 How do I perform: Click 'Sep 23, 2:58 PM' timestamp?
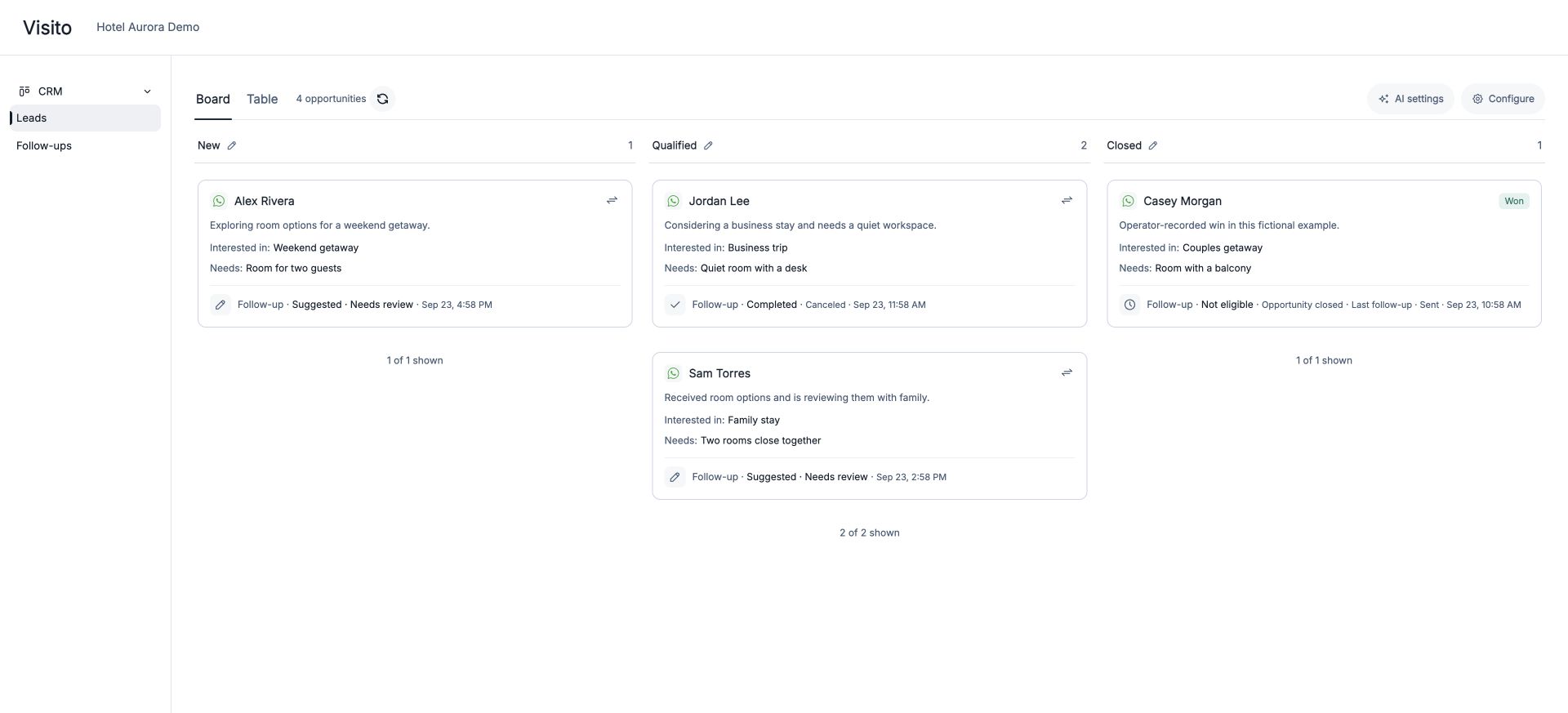pos(911,477)
